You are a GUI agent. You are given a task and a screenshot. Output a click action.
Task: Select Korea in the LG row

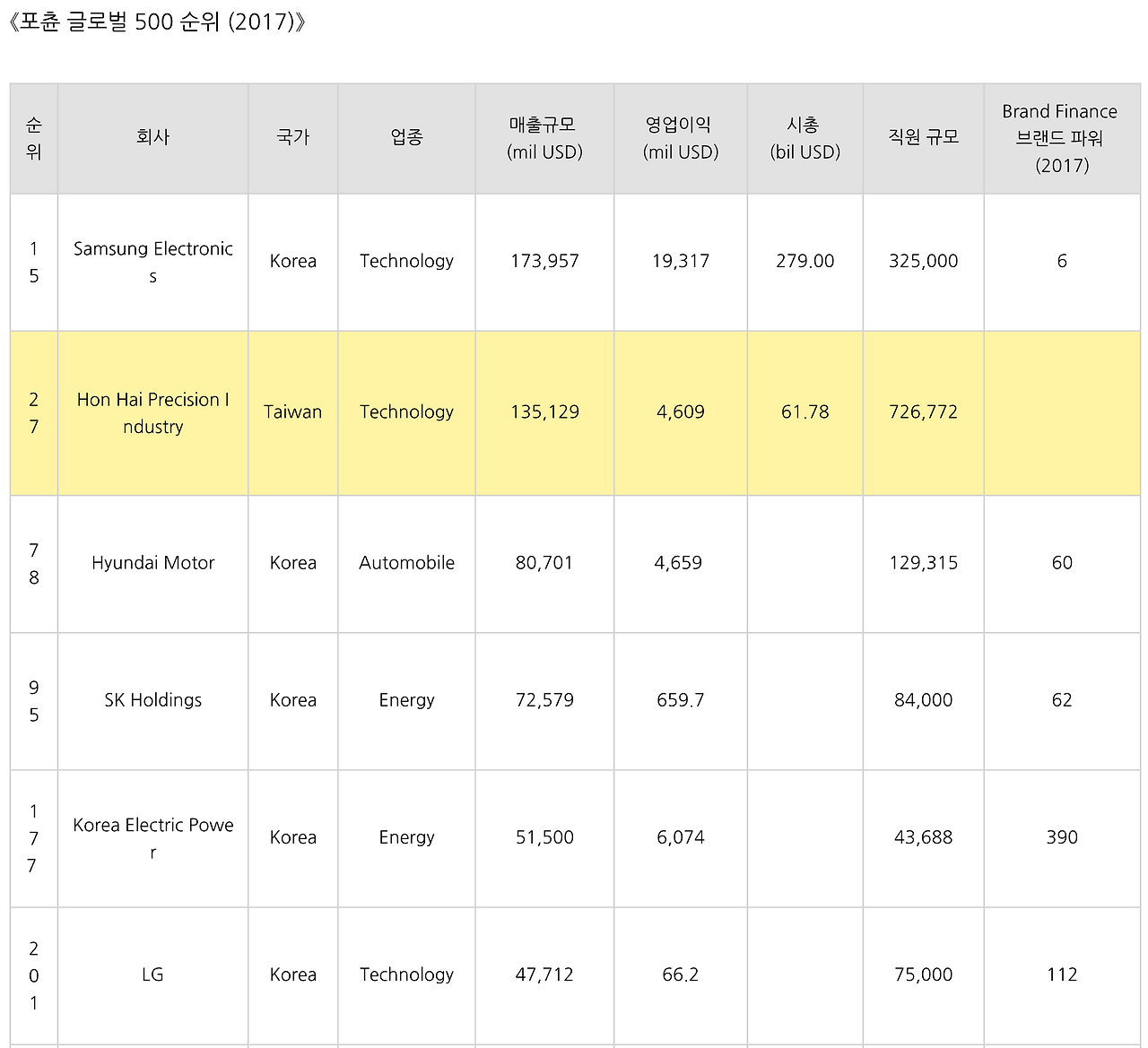point(293,975)
